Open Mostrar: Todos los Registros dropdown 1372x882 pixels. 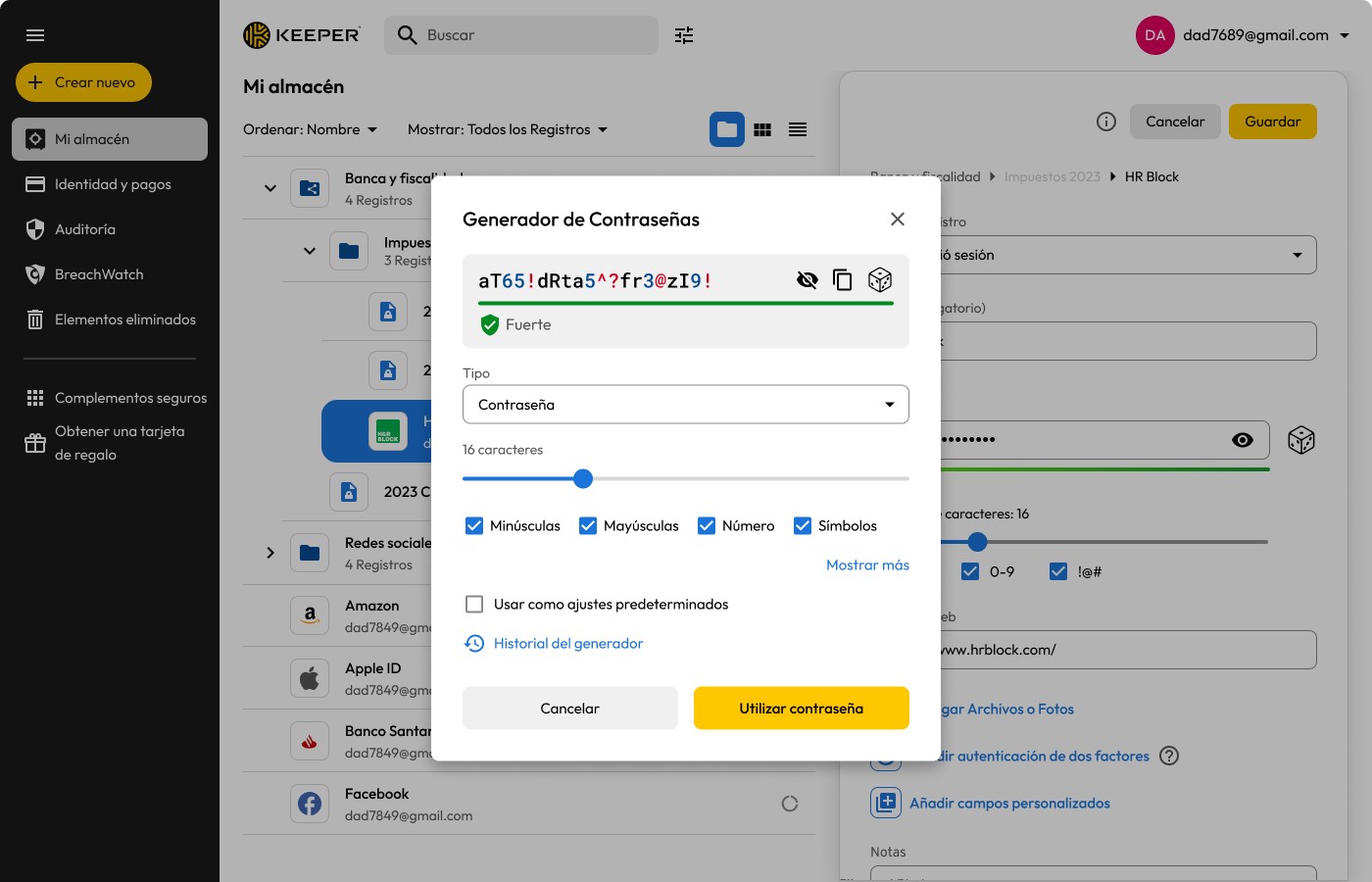tap(508, 129)
